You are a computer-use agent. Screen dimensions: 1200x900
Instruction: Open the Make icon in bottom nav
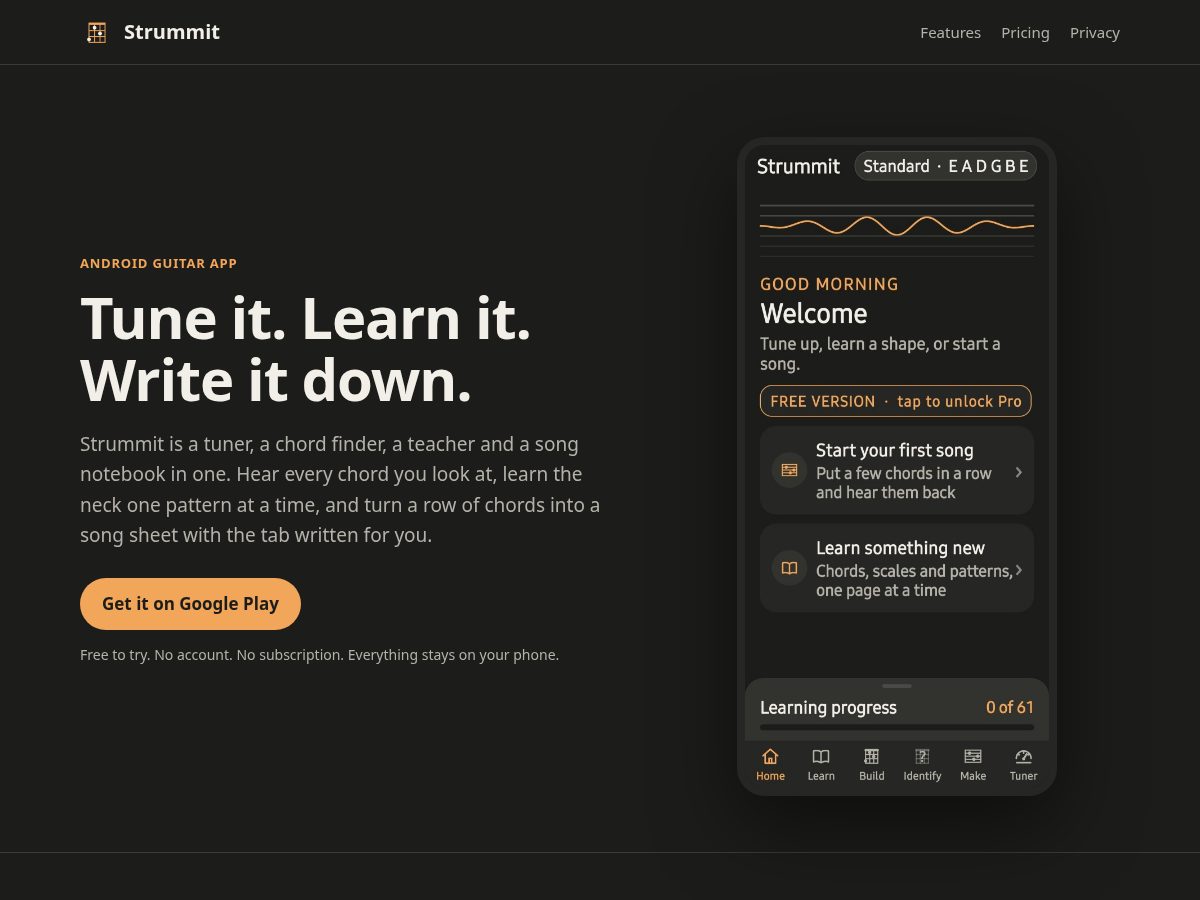point(973,757)
